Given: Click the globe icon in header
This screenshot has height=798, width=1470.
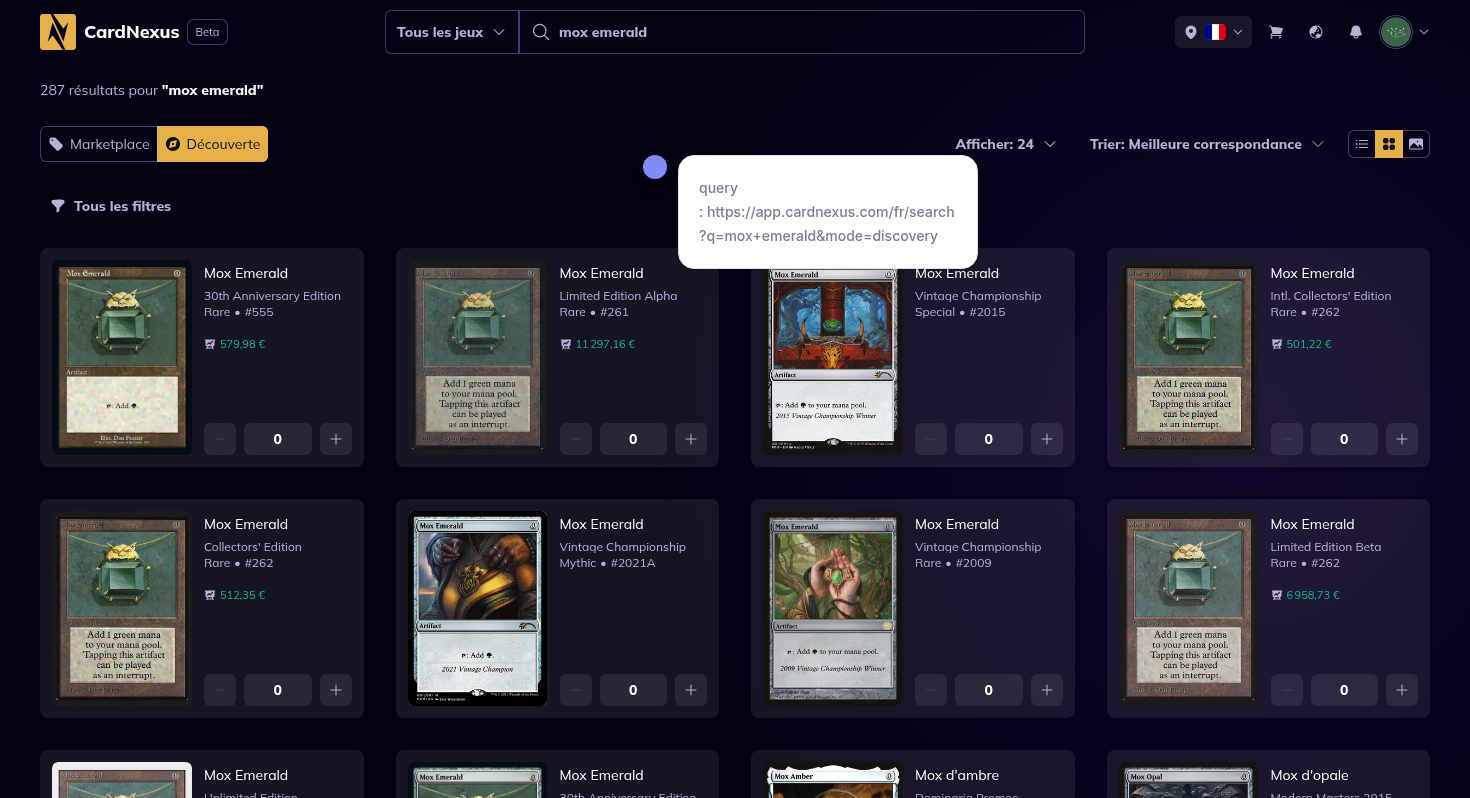Looking at the screenshot, I should [1316, 32].
